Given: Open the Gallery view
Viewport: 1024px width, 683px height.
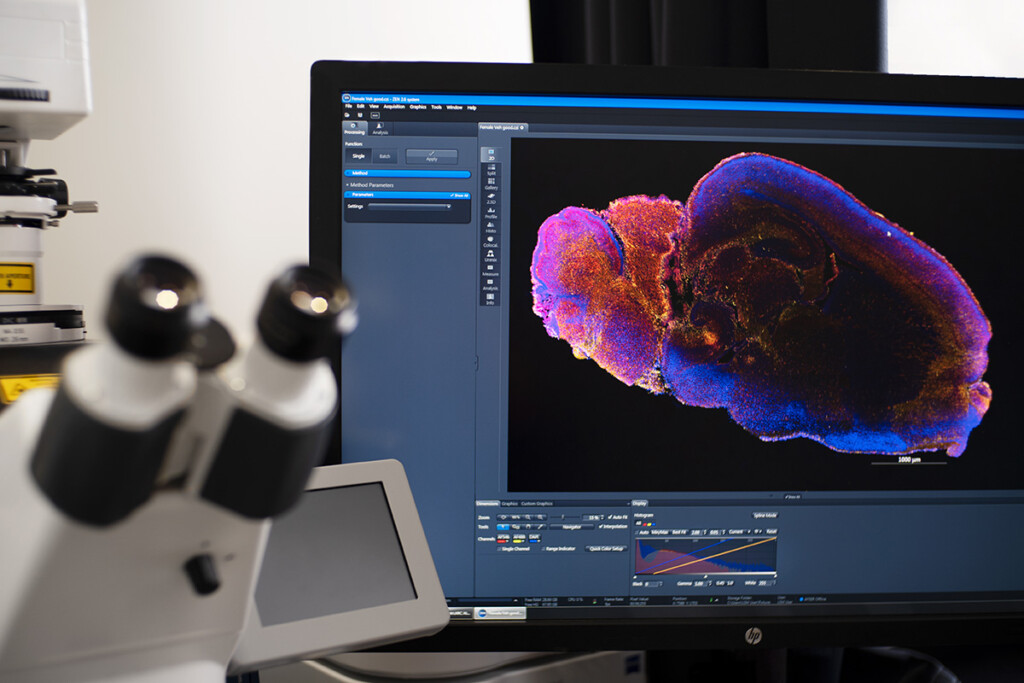Looking at the screenshot, I should tap(493, 184).
